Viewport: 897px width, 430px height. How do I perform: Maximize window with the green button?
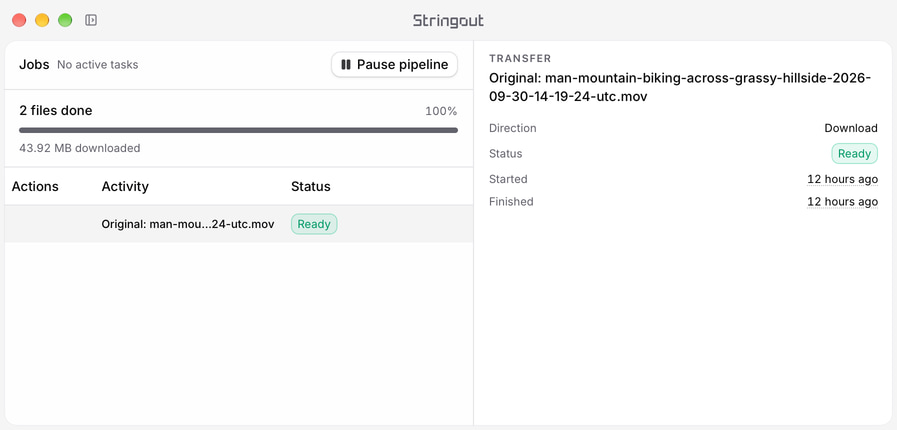[65, 20]
